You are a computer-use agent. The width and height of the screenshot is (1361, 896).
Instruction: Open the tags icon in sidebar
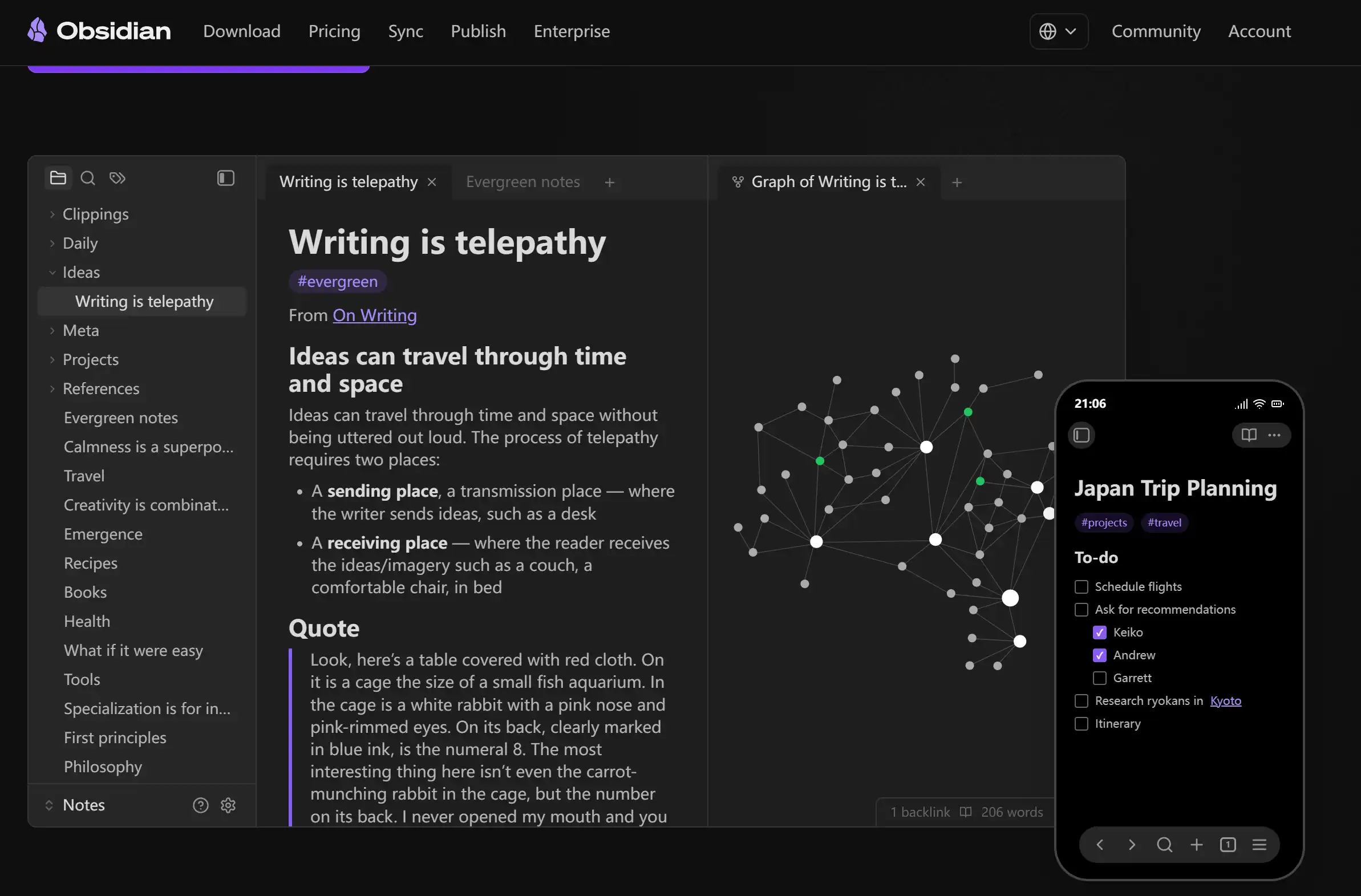pyautogui.click(x=118, y=178)
